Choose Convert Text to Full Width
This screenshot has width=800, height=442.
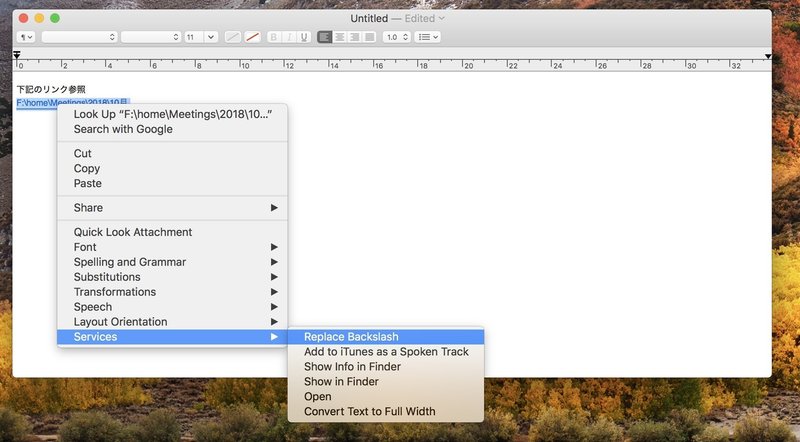click(386, 411)
